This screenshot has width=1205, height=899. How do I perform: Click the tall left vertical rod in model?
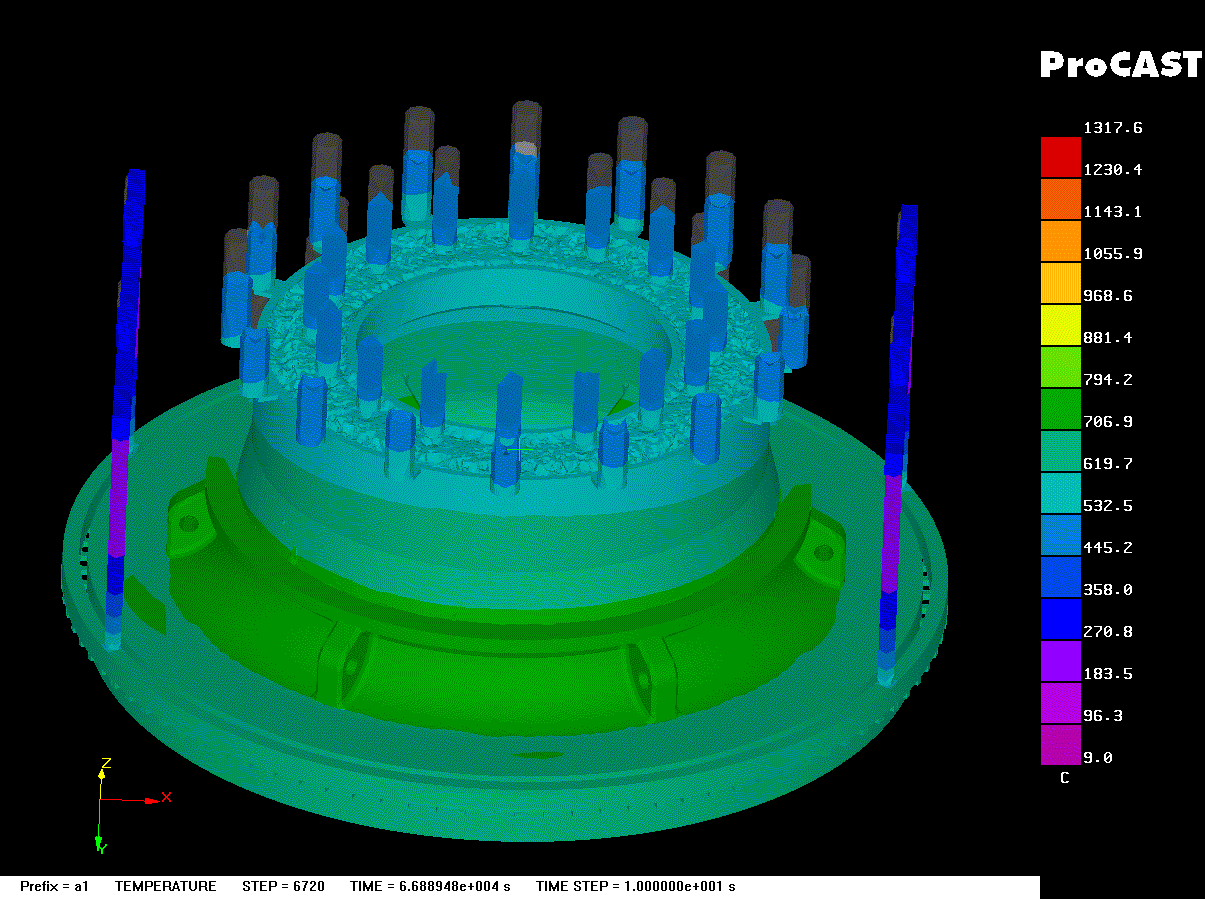click(x=124, y=410)
